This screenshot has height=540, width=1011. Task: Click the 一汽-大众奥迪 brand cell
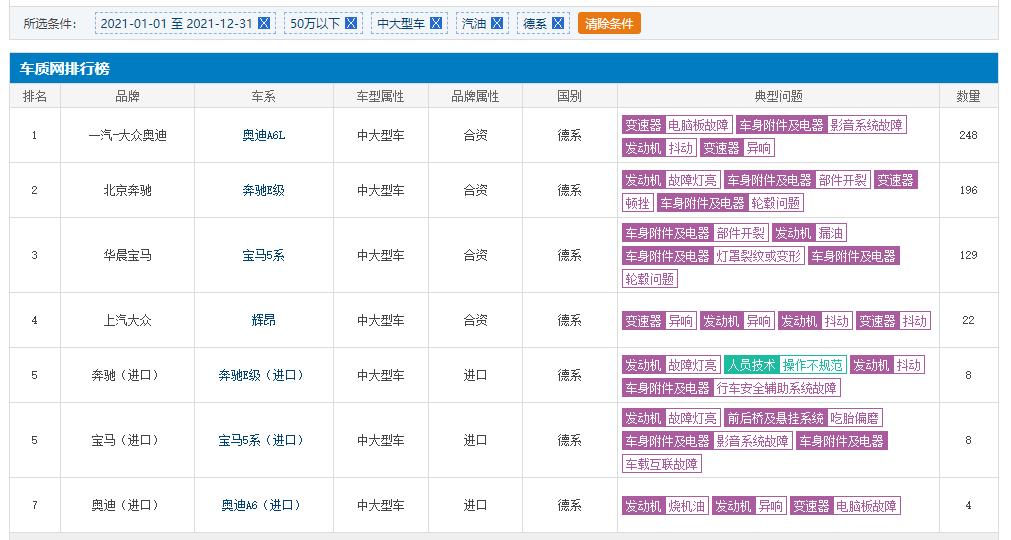(x=127, y=135)
